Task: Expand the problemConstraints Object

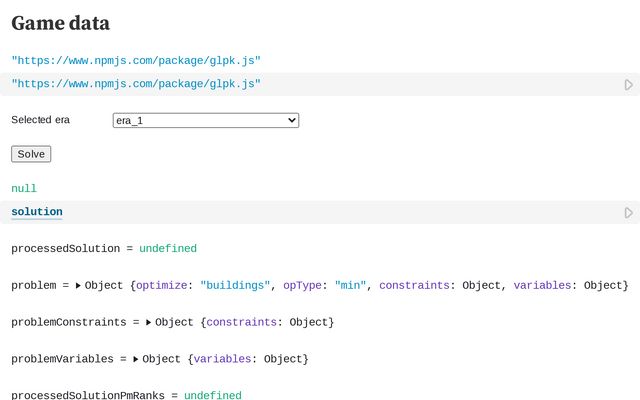Action: tap(149, 323)
